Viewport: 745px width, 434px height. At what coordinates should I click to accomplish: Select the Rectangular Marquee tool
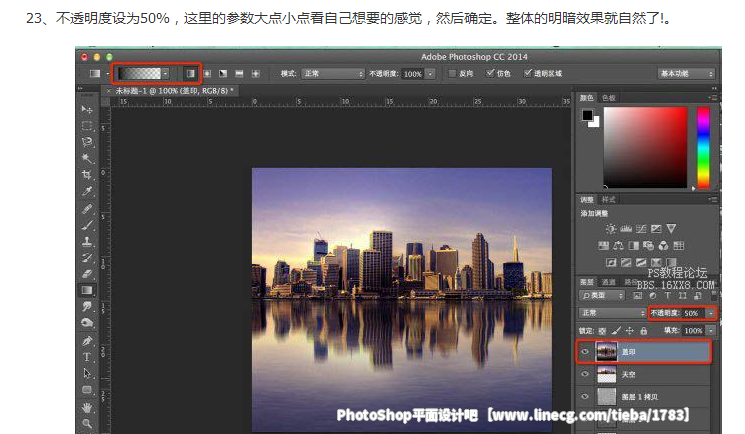[x=87, y=126]
